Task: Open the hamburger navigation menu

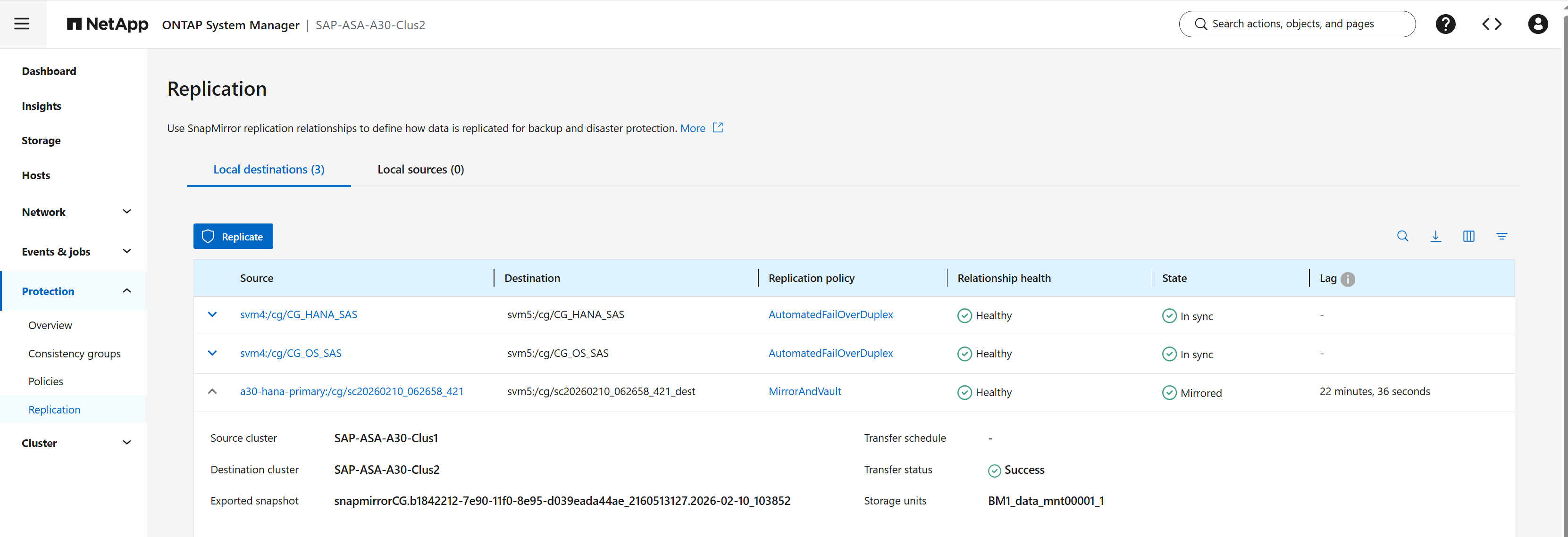Action: [x=22, y=24]
